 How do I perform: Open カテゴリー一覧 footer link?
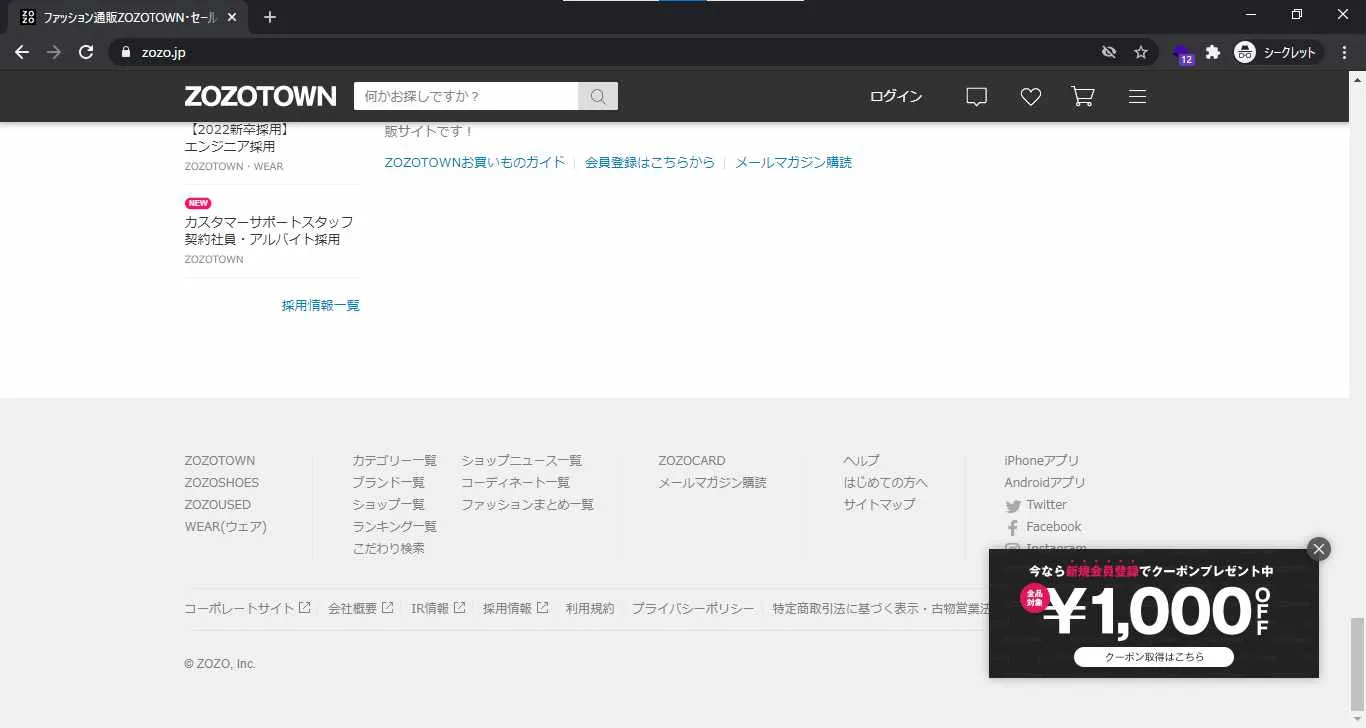coord(394,461)
